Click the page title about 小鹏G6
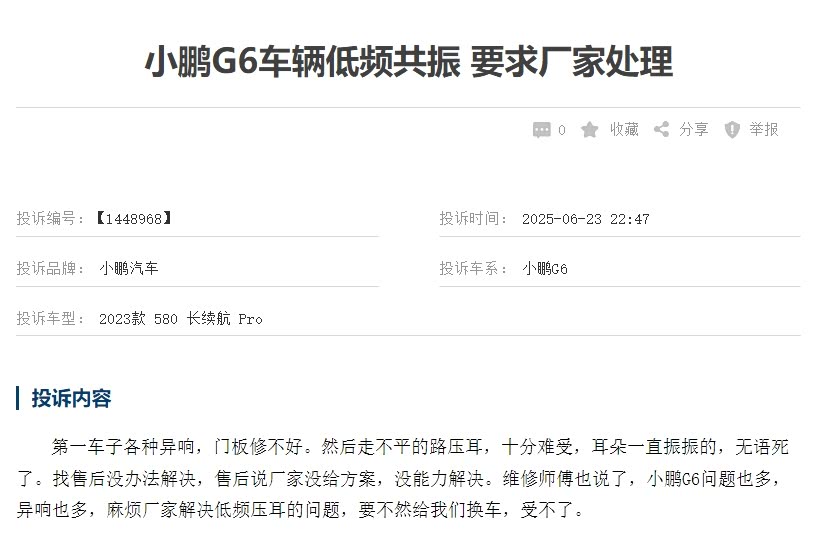 pos(409,61)
